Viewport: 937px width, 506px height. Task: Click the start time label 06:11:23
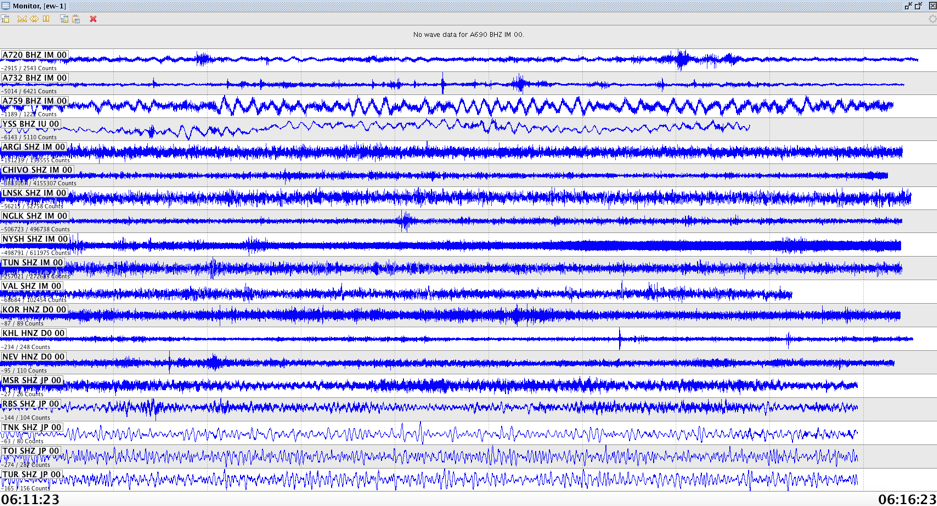click(x=30, y=498)
